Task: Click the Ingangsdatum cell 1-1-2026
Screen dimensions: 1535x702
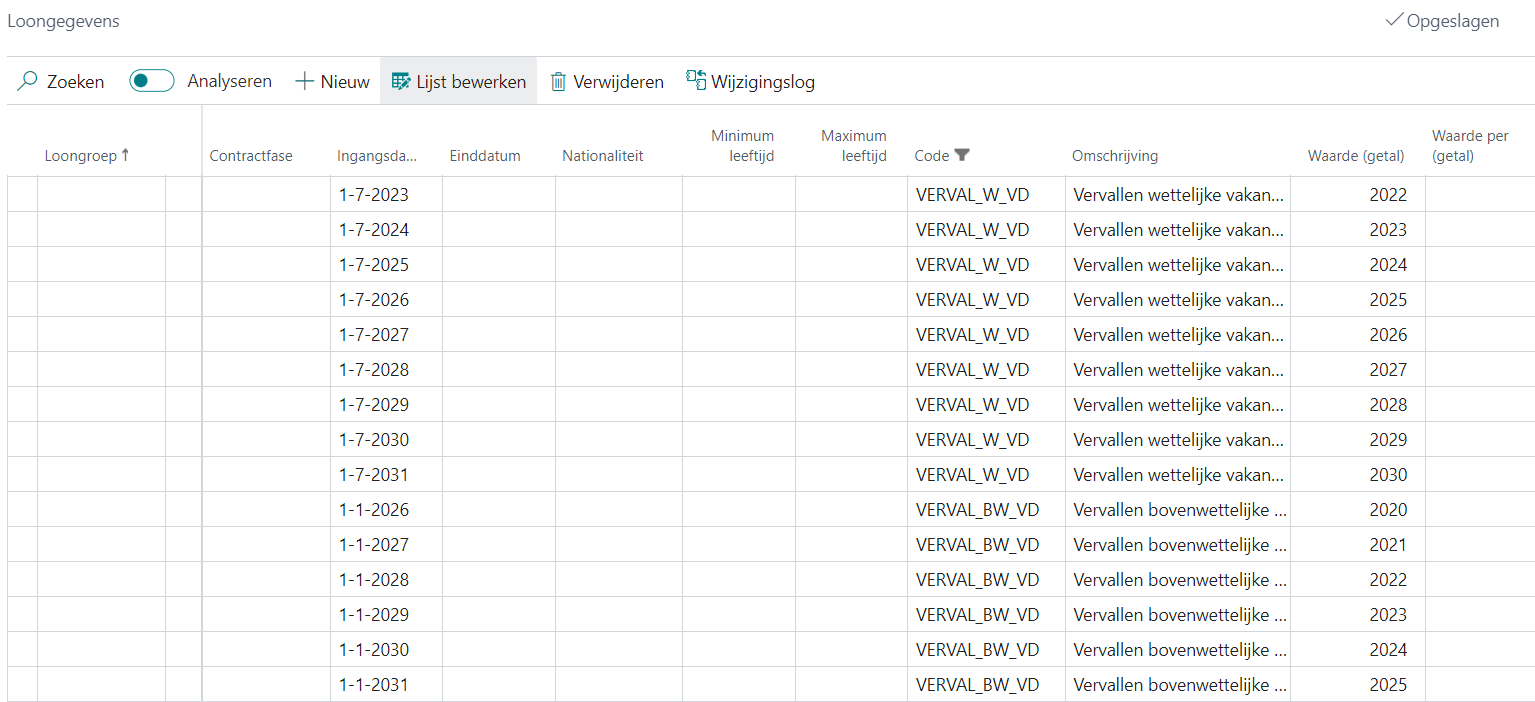Action: click(374, 510)
